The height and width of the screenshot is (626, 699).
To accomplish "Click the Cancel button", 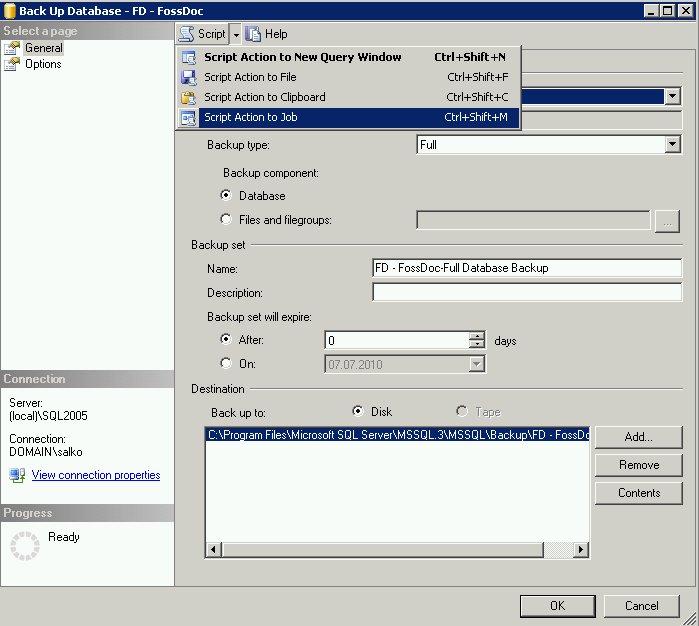I will (x=641, y=606).
